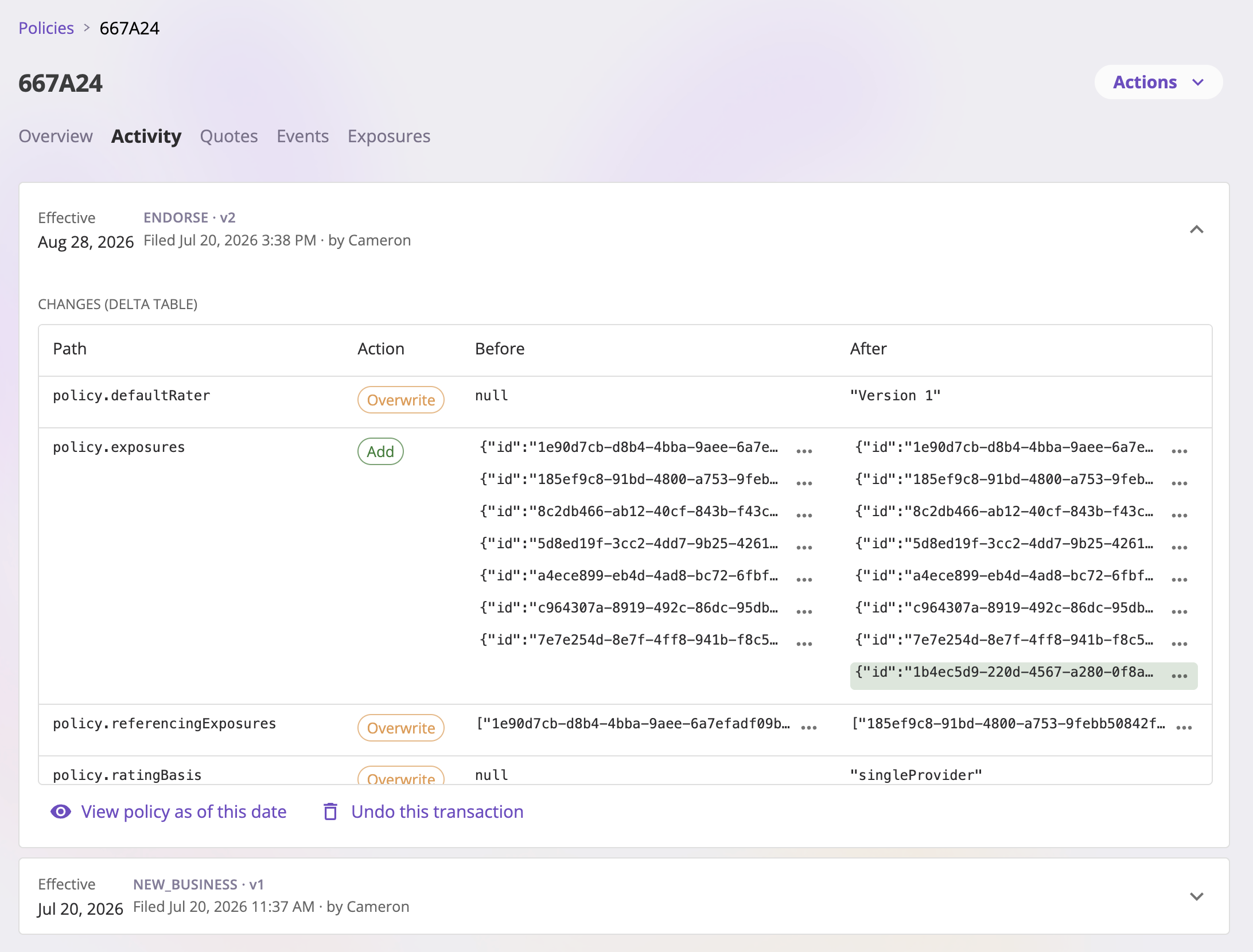Click the null Before value for defaultRater
This screenshot has height=952, width=1253.
[x=492, y=396]
